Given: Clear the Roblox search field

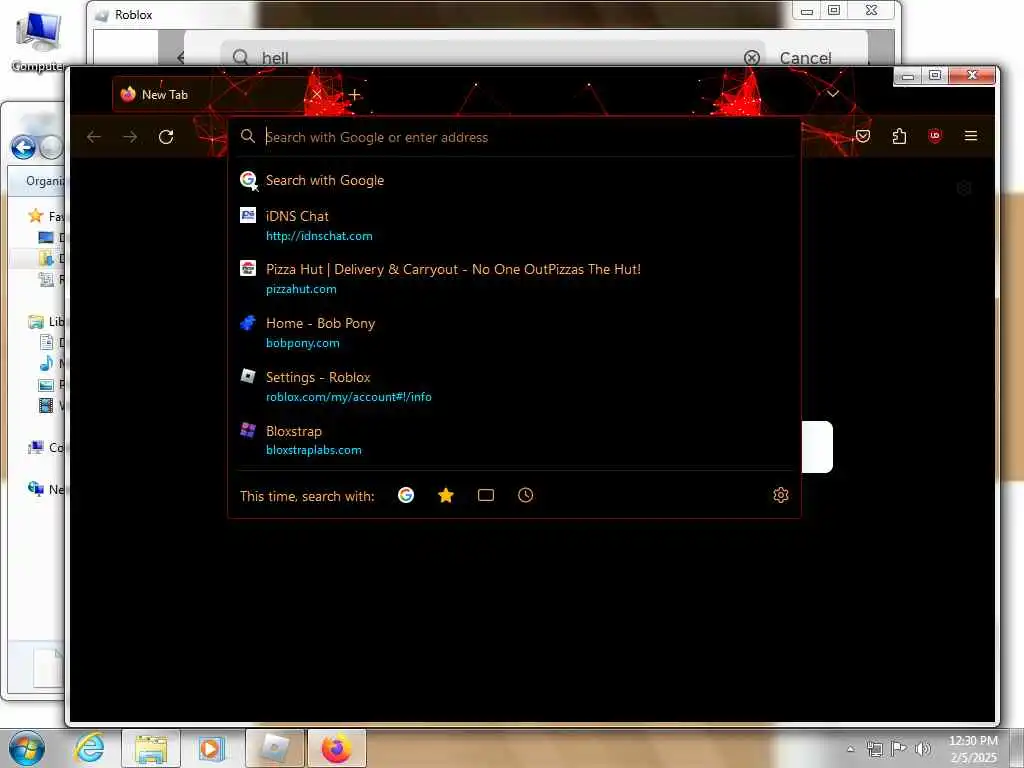Looking at the screenshot, I should pyautogui.click(x=752, y=58).
